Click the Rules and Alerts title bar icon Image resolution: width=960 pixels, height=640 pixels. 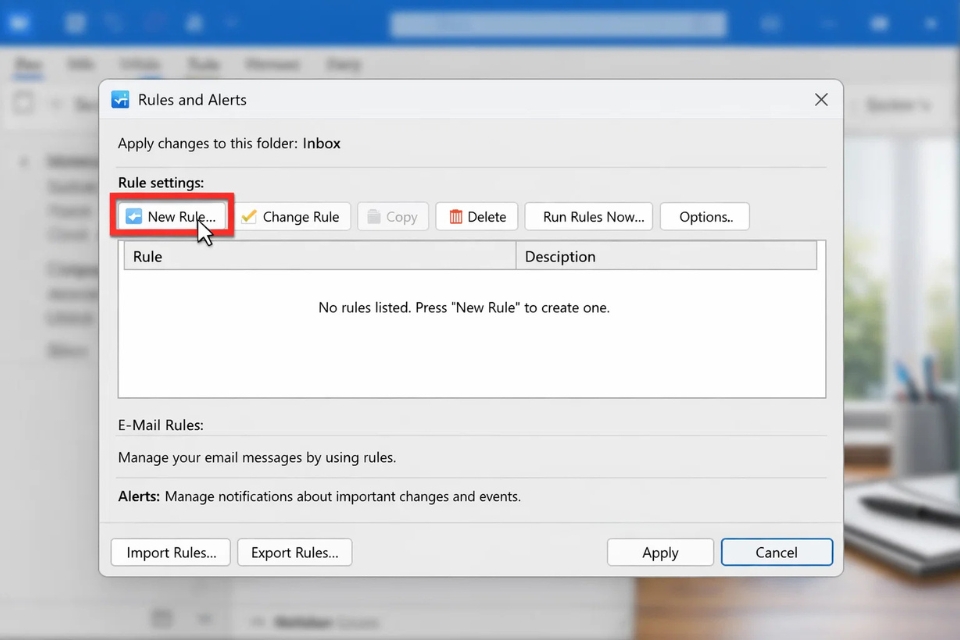(x=120, y=99)
